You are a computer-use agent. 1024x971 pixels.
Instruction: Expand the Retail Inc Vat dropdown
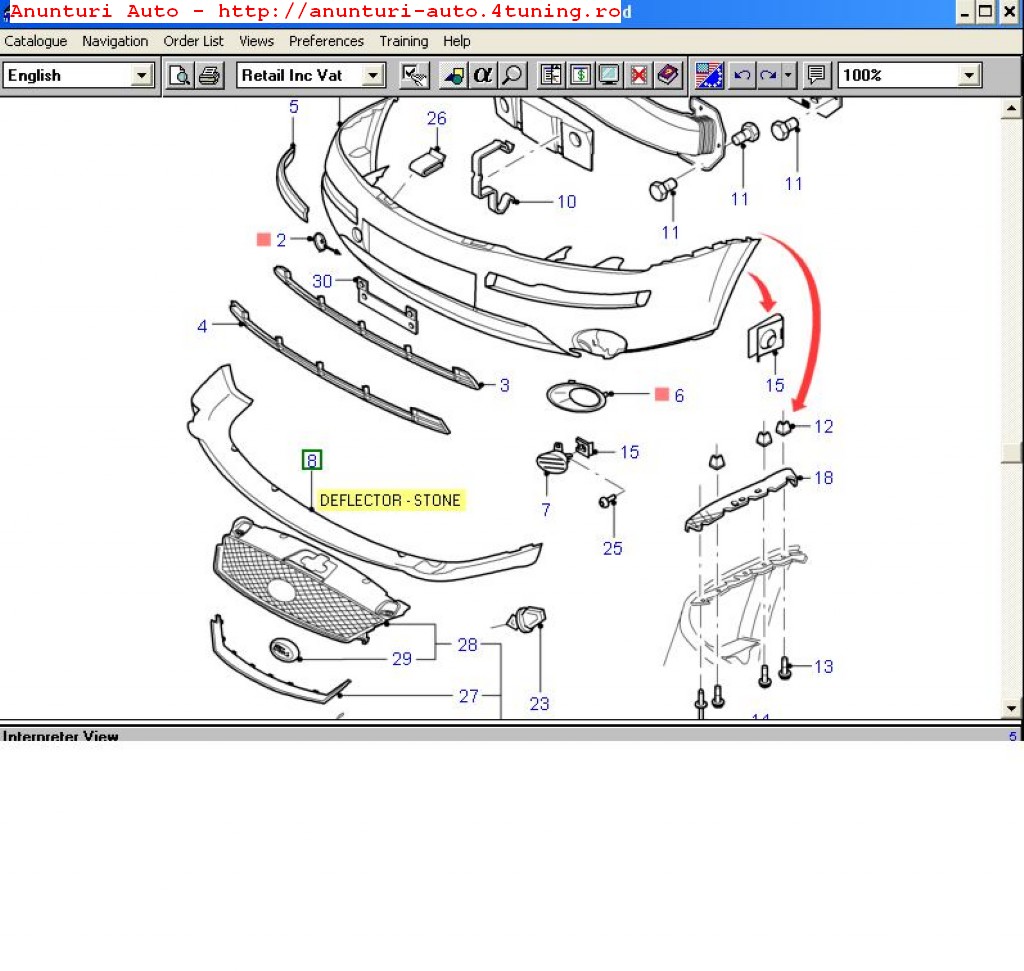tap(373, 76)
